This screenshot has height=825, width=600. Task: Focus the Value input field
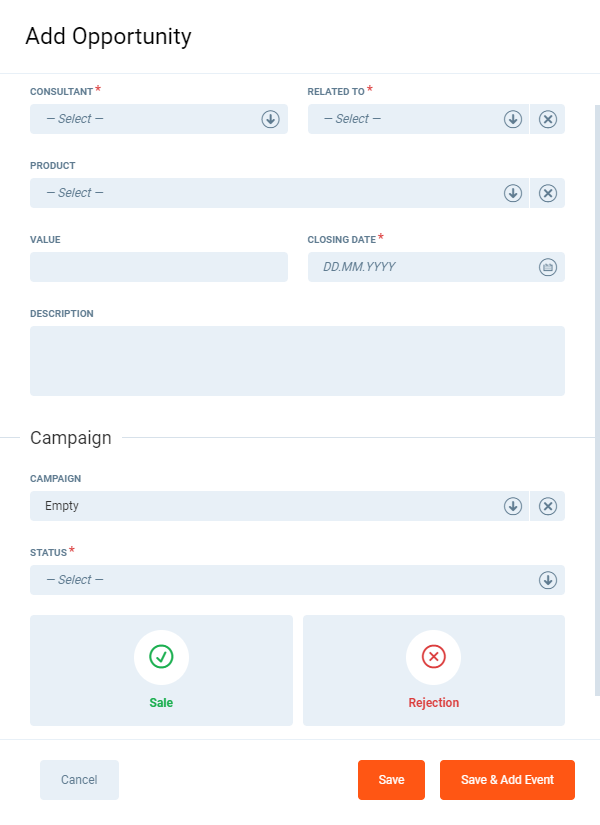tap(159, 267)
